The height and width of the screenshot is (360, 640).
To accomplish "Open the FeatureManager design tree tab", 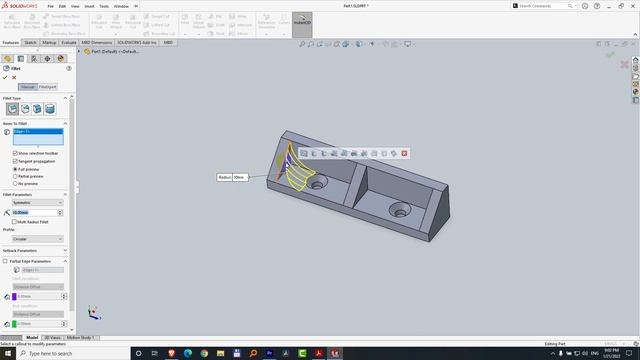I will 7,59.
